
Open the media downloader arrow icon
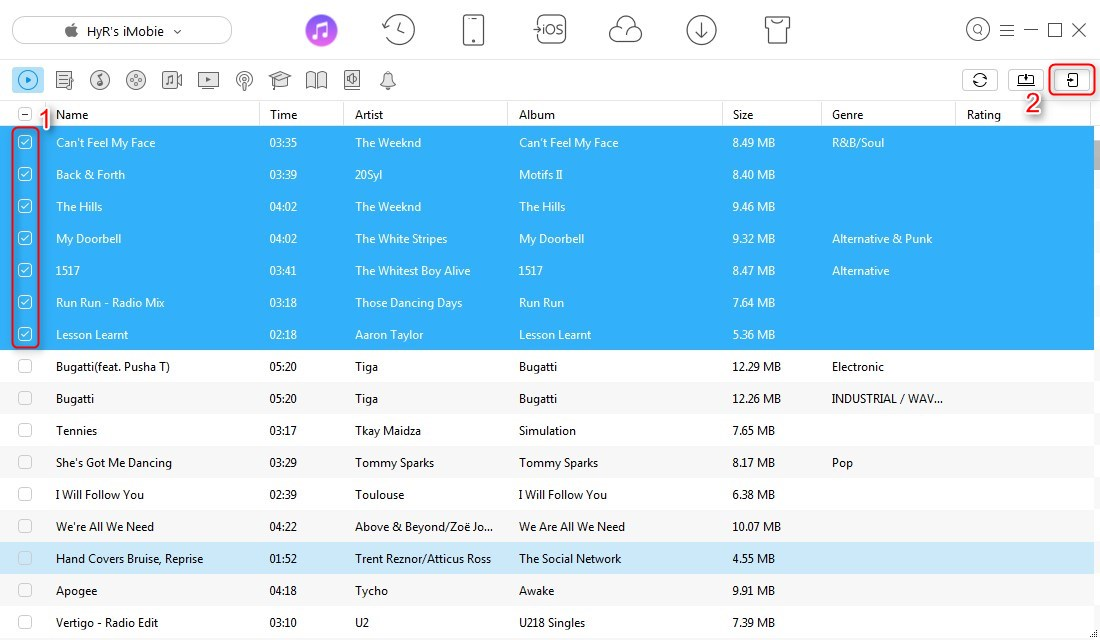click(701, 30)
